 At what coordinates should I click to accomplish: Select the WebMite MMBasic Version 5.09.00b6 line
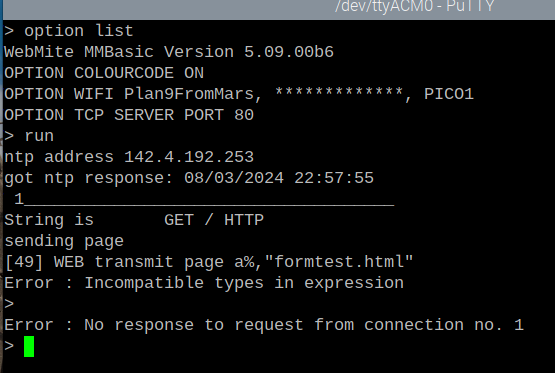pos(169,52)
